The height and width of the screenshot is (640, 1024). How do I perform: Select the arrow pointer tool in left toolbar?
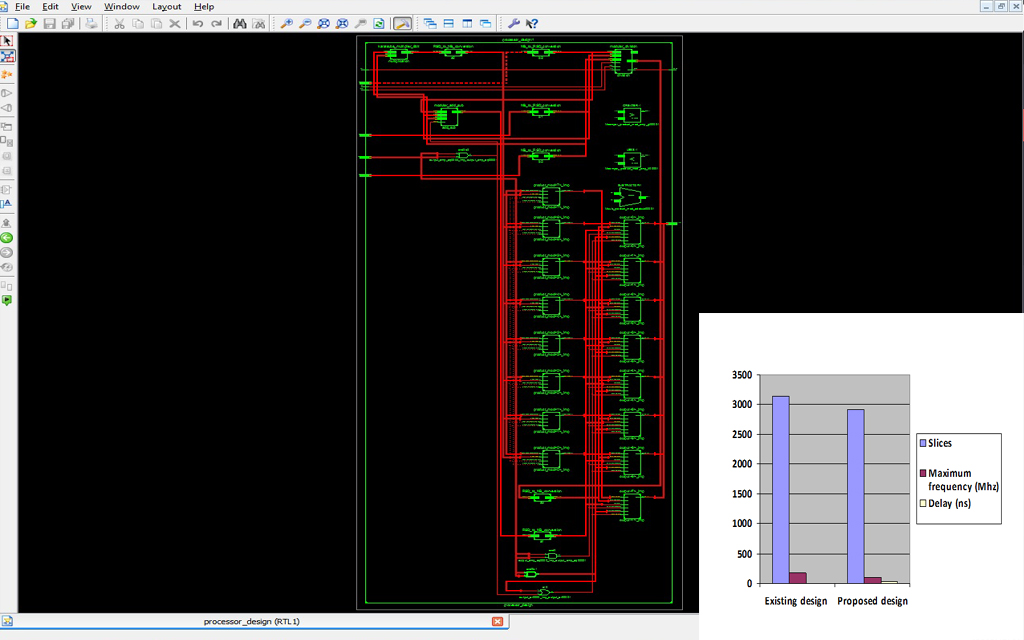point(7,41)
